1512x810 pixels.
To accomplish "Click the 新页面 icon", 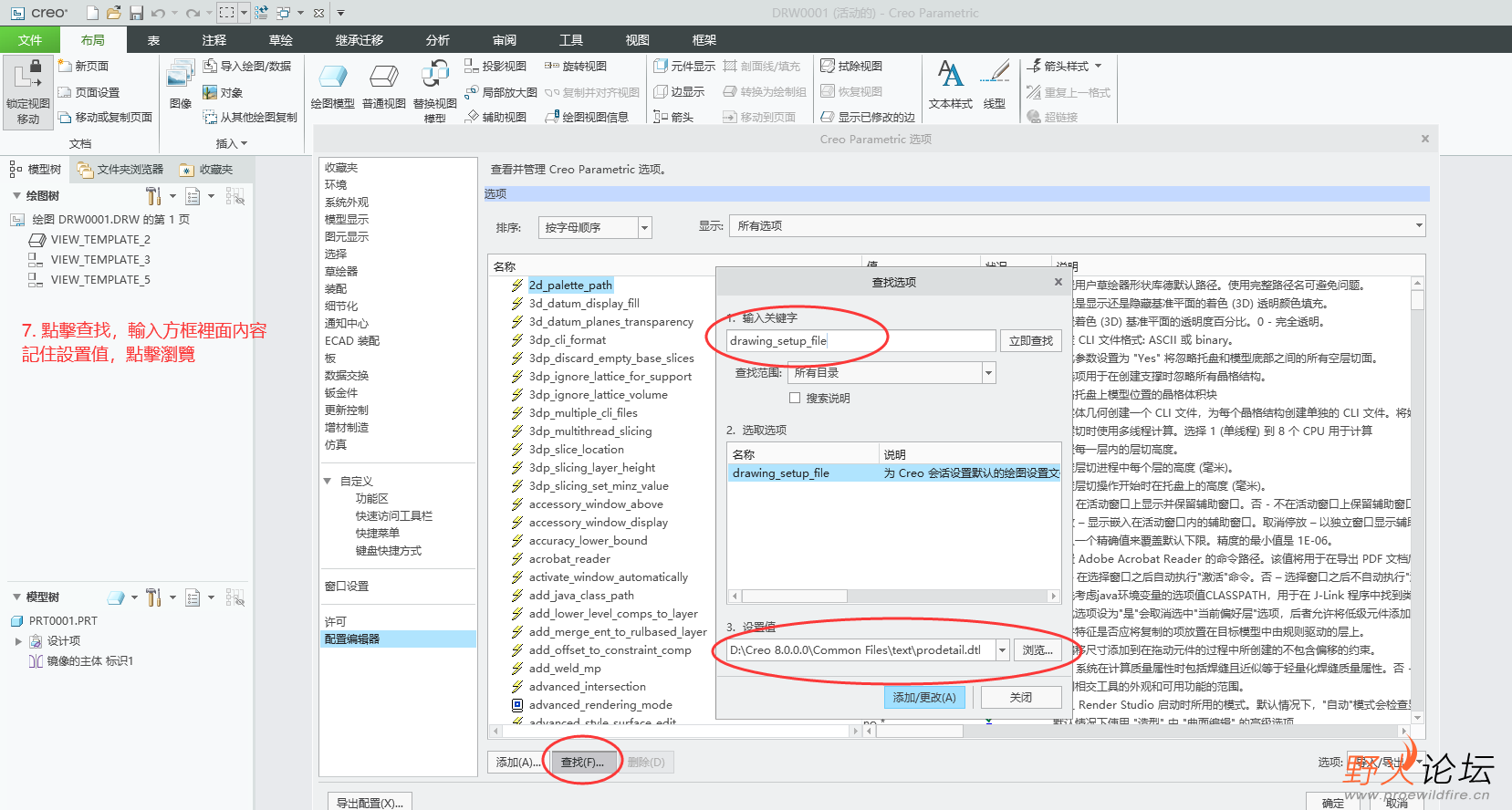I will [65, 66].
